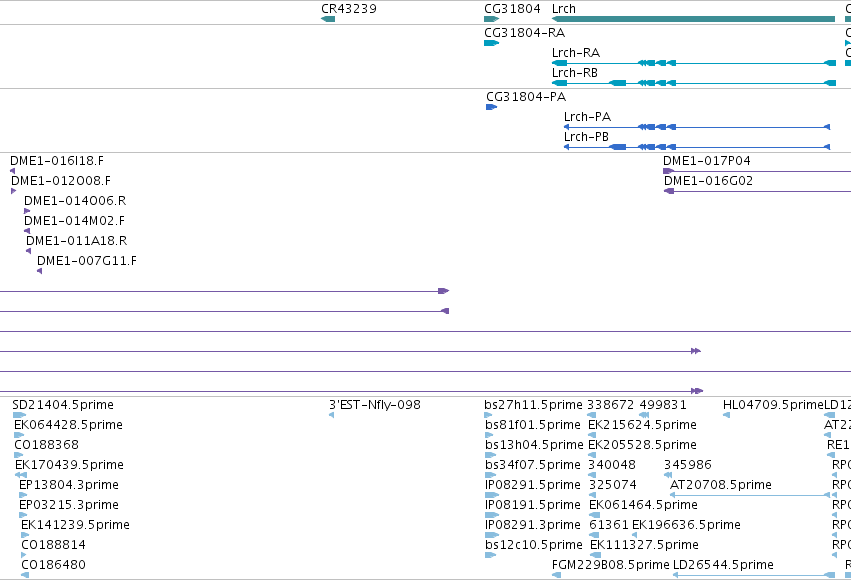Select the CG31804 gene label
851x580 pixels.
coord(512,9)
